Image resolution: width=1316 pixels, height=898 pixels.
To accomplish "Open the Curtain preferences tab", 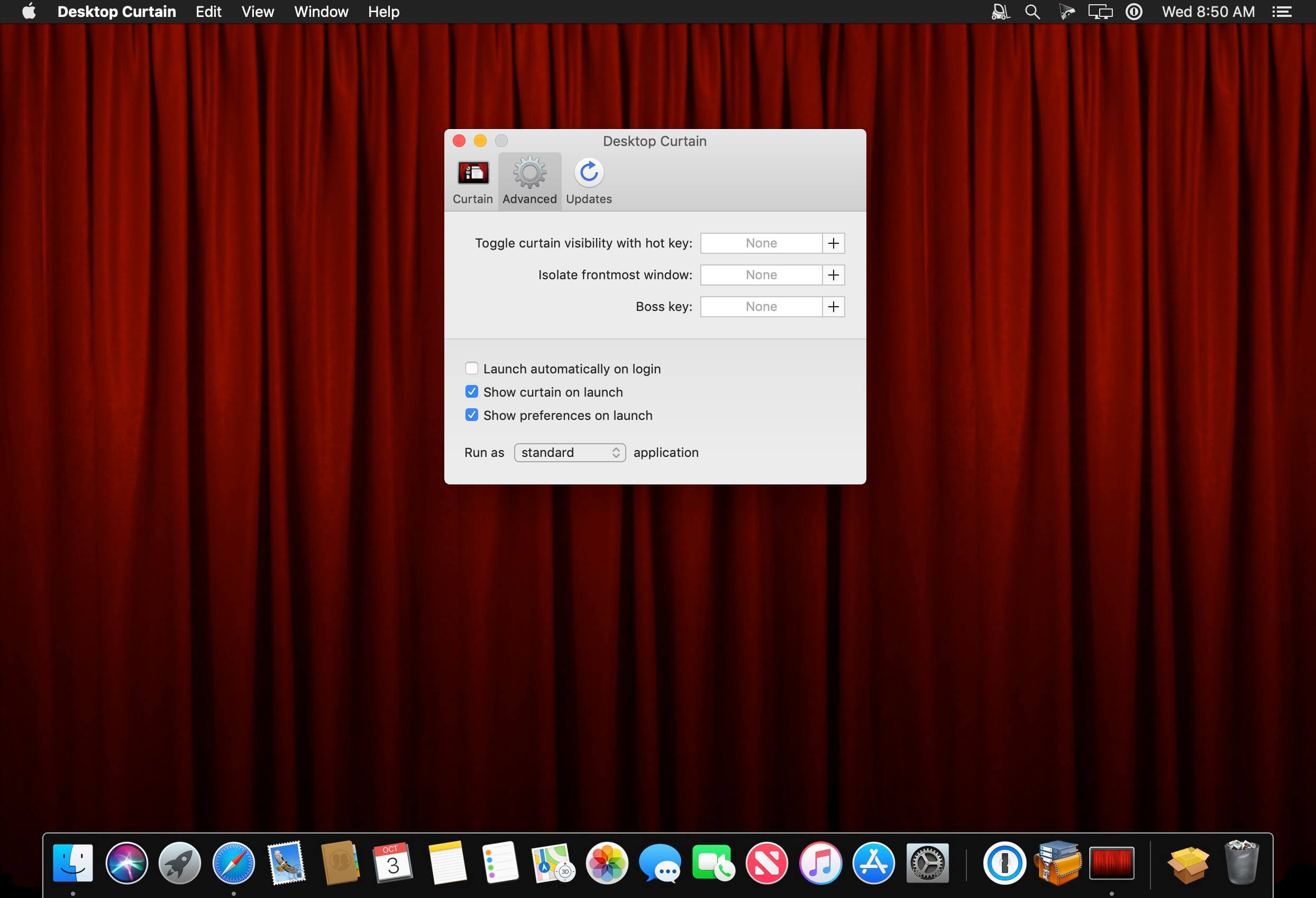I will point(472,182).
